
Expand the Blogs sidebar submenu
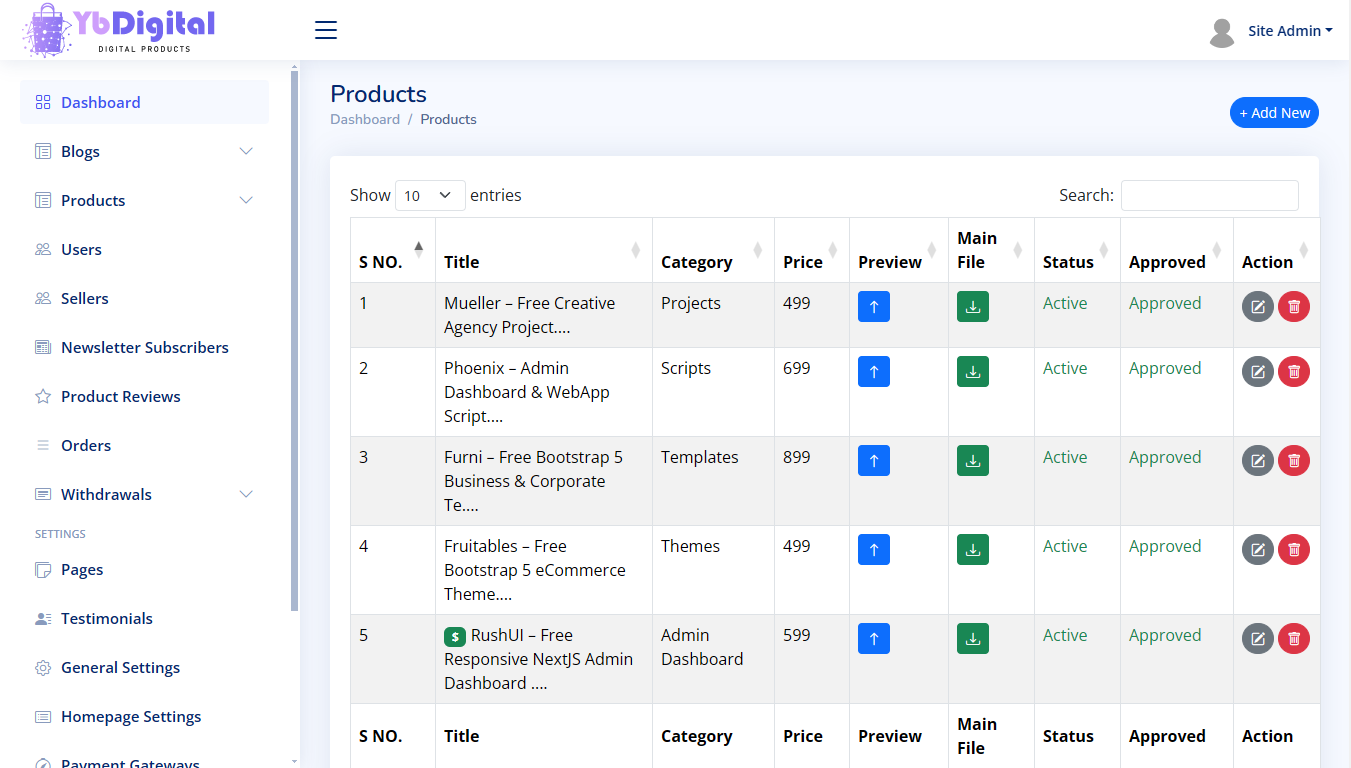(x=144, y=152)
